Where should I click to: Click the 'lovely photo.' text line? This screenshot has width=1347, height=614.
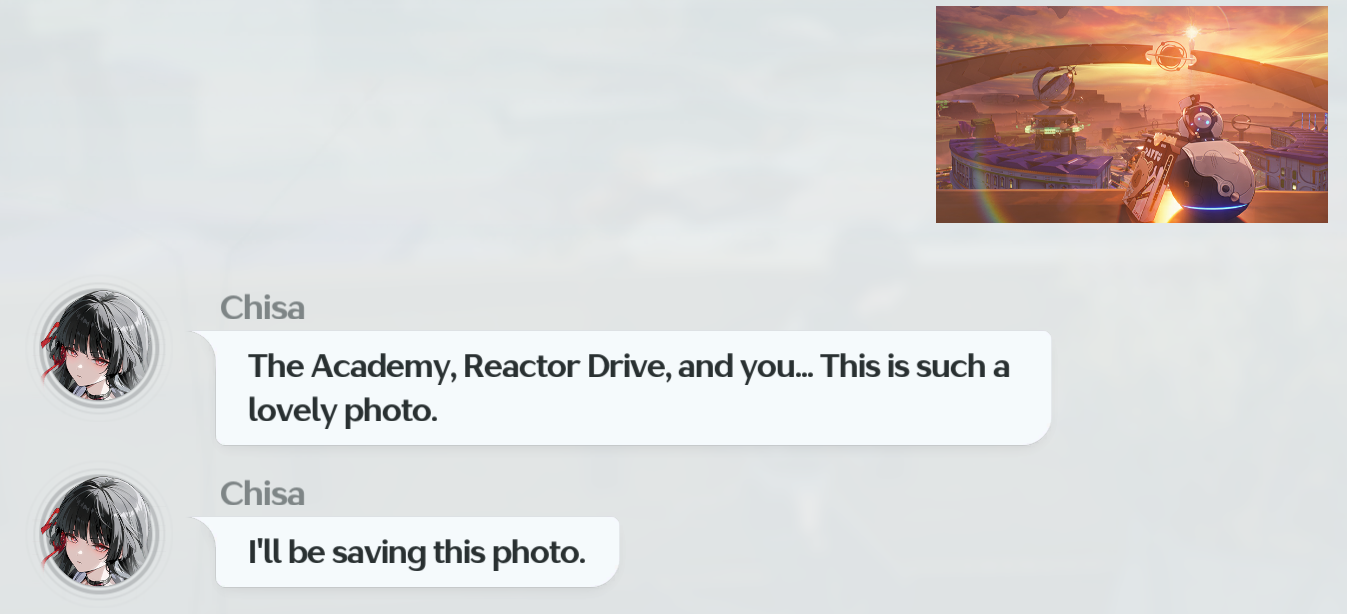click(343, 410)
